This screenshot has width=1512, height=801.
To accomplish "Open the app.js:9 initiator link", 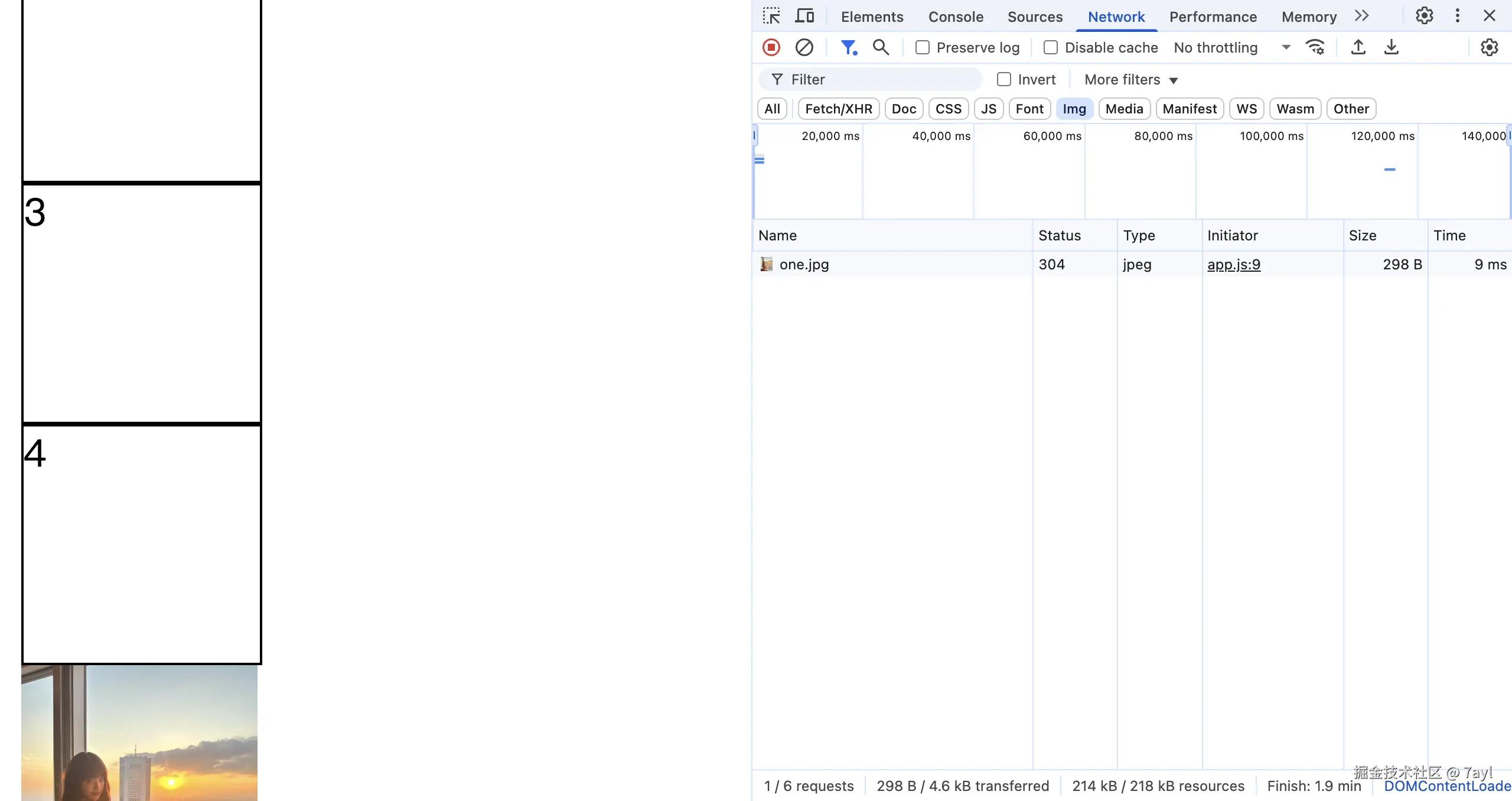I will coord(1233,264).
